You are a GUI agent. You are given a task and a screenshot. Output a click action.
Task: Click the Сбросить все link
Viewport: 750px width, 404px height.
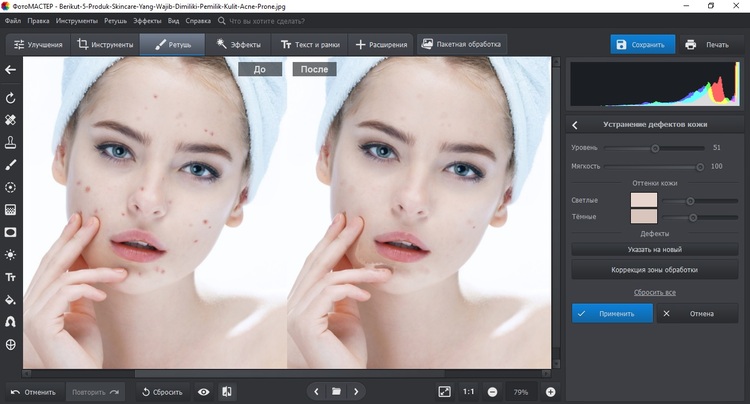point(655,292)
